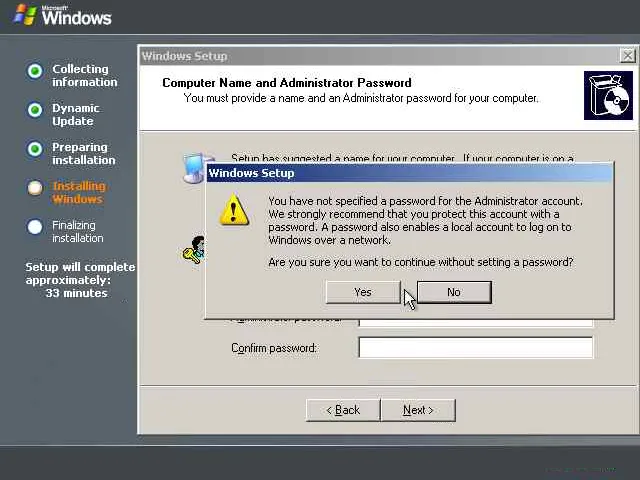Viewport: 640px width, 480px height.
Task: Click the 'Installing Windows' orange step label
Action: pos(79,193)
